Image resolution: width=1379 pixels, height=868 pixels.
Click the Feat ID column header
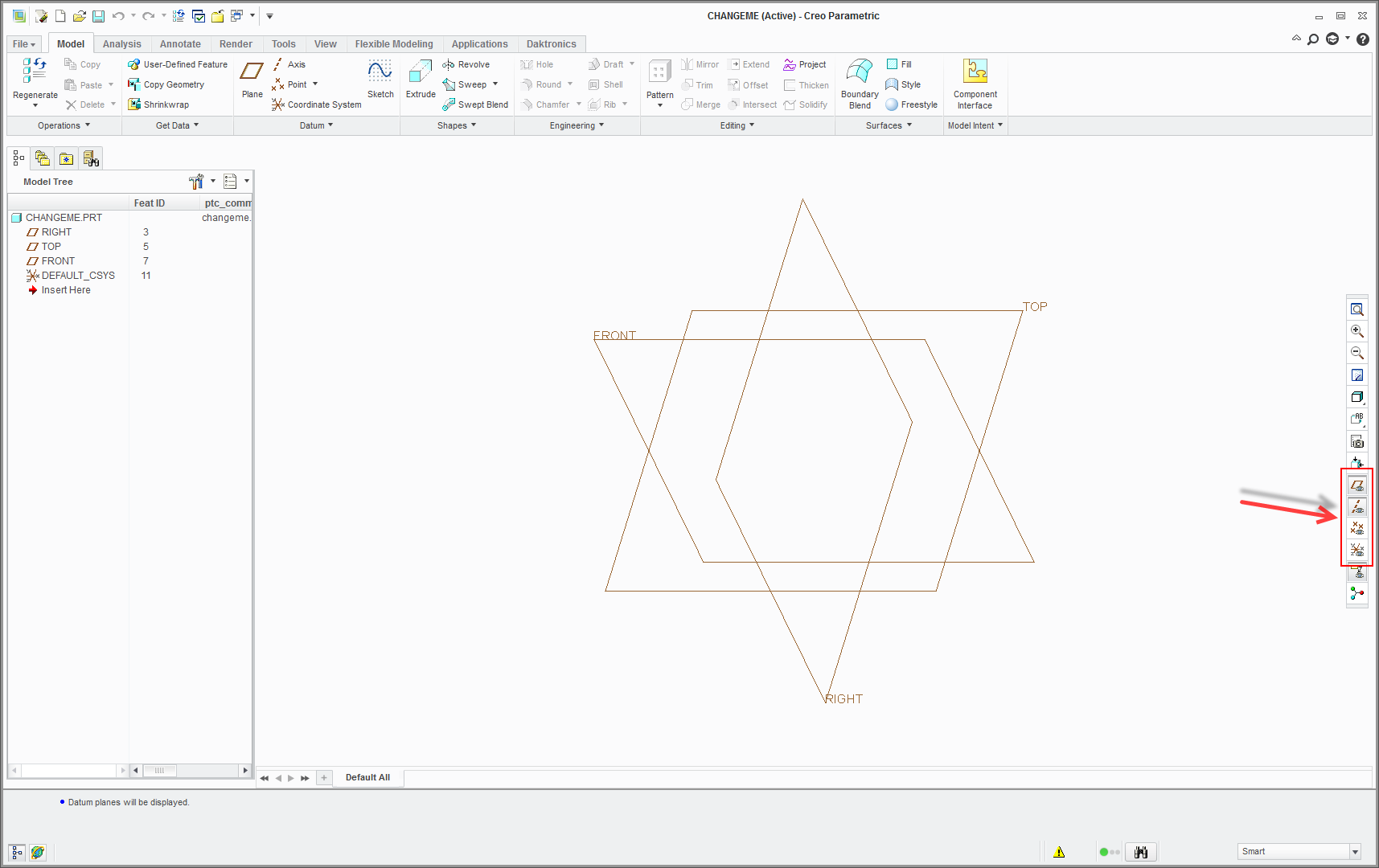(x=150, y=203)
